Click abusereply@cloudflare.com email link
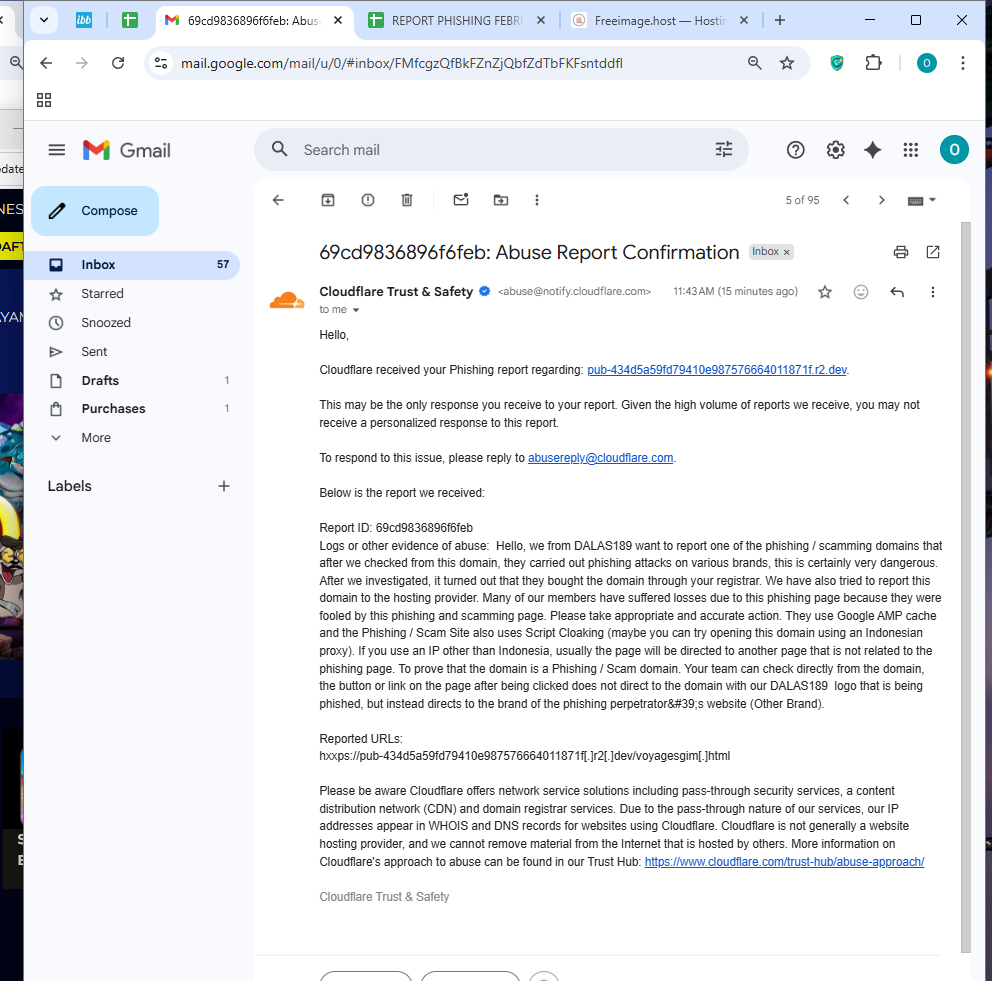Image resolution: width=992 pixels, height=981 pixels. pyautogui.click(x=600, y=458)
